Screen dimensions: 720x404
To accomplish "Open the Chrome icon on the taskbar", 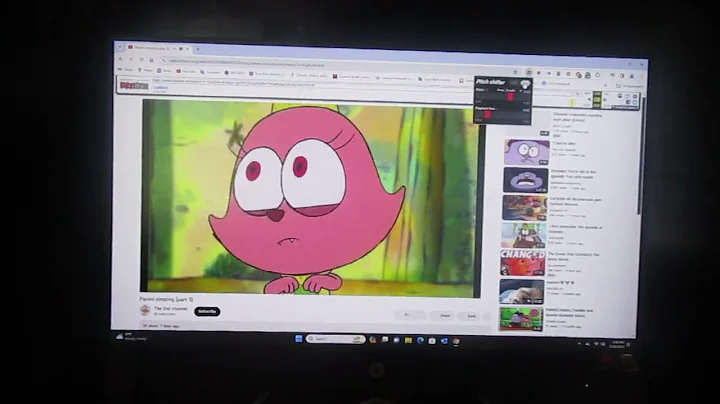I will click(456, 341).
